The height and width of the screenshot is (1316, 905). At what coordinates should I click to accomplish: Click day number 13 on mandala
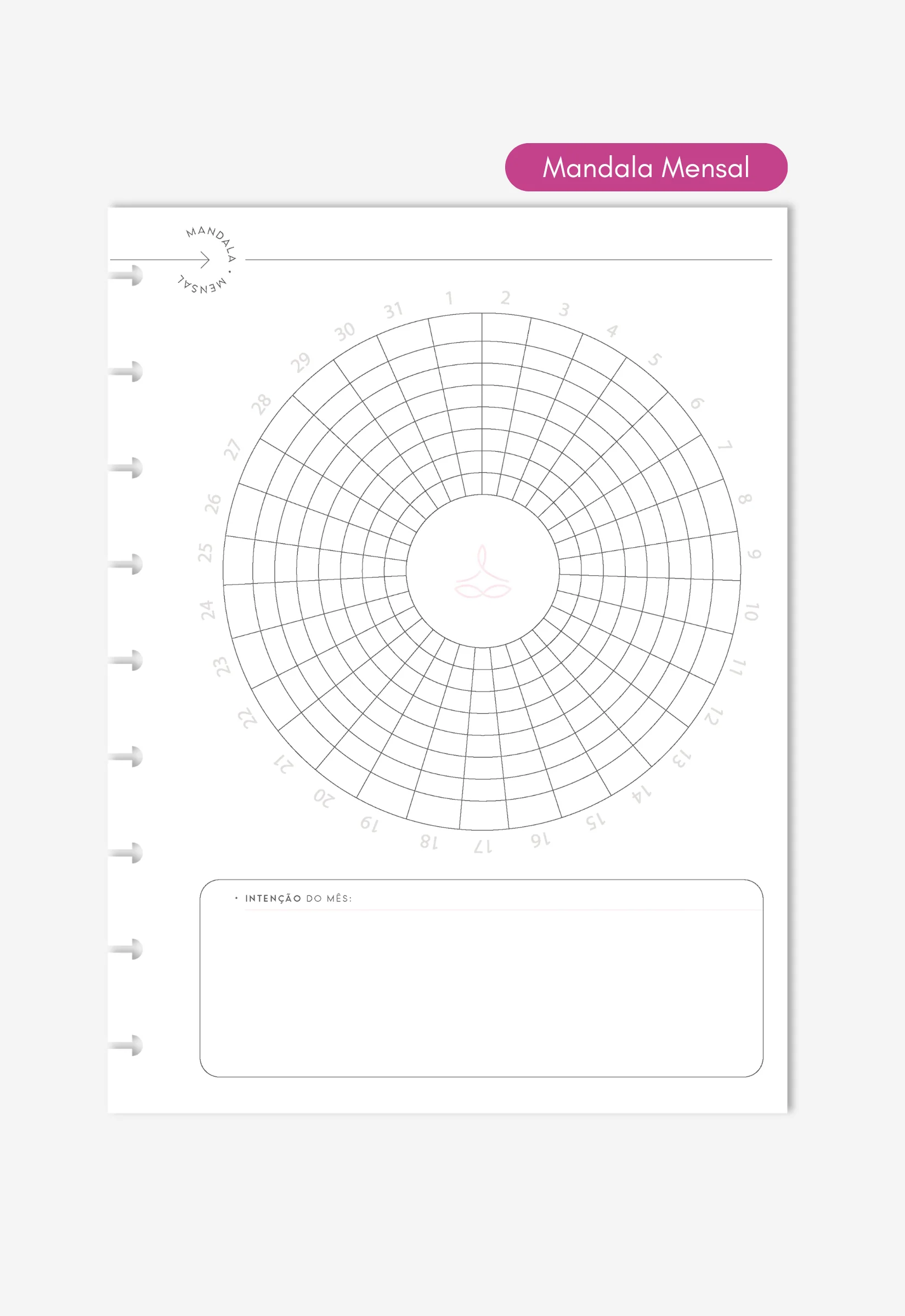[x=682, y=758]
